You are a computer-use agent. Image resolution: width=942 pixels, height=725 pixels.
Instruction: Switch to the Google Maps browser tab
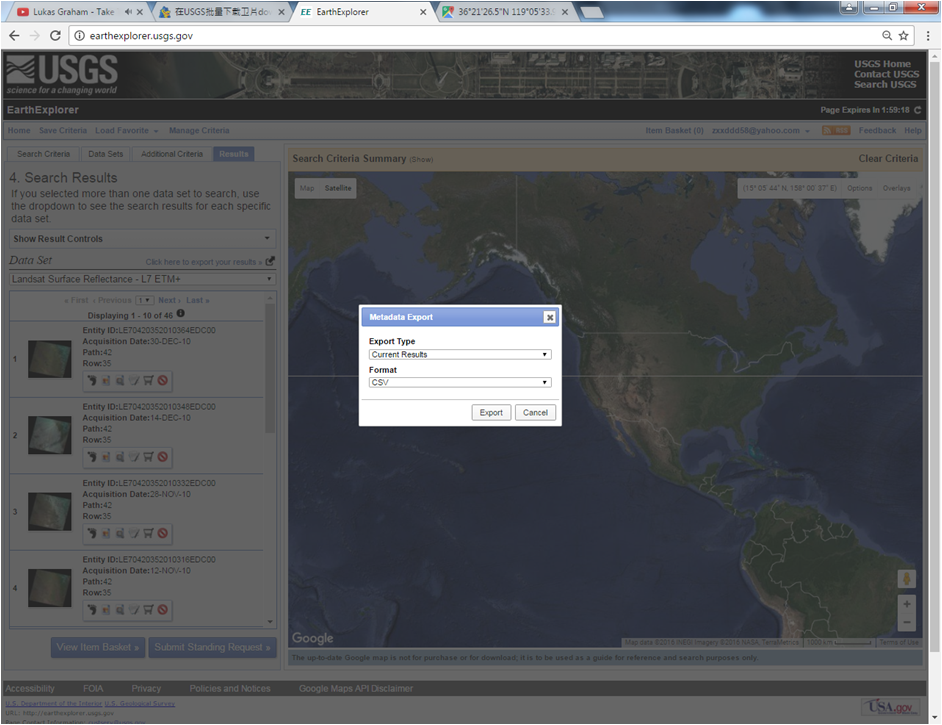pyautogui.click(x=505, y=11)
